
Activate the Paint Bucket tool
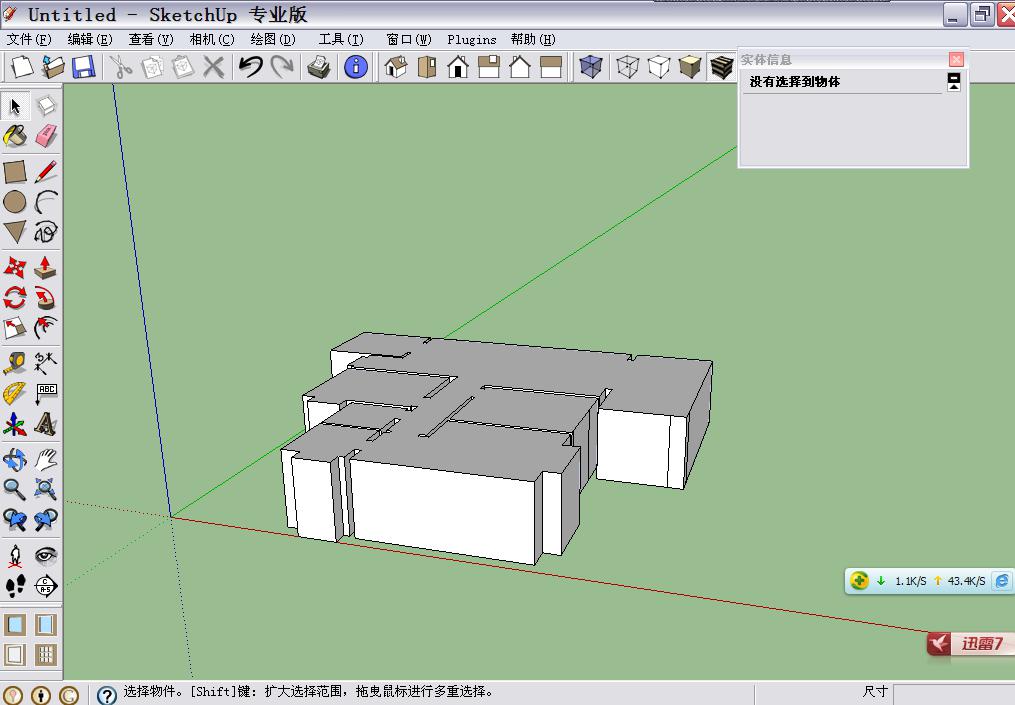click(x=15, y=136)
